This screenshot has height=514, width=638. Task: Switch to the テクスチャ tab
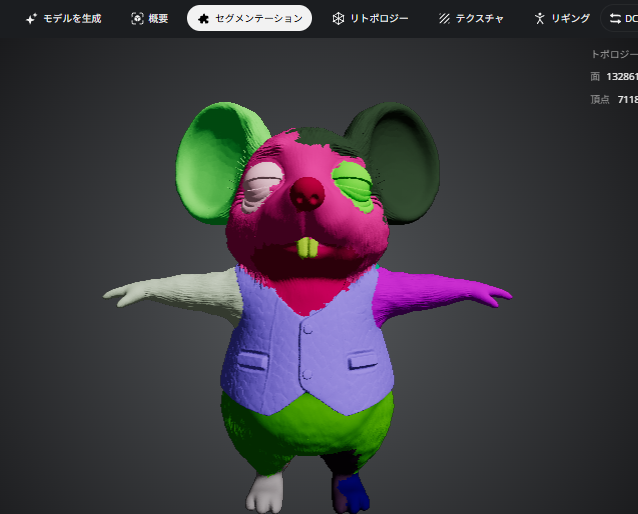(x=471, y=18)
